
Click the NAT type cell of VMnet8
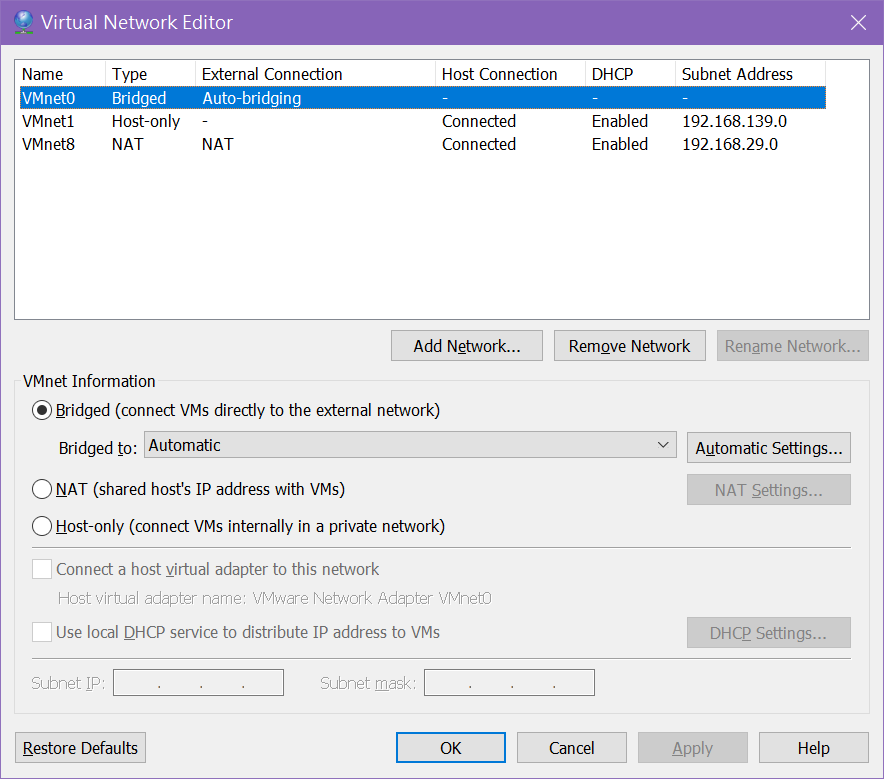[x=127, y=144]
